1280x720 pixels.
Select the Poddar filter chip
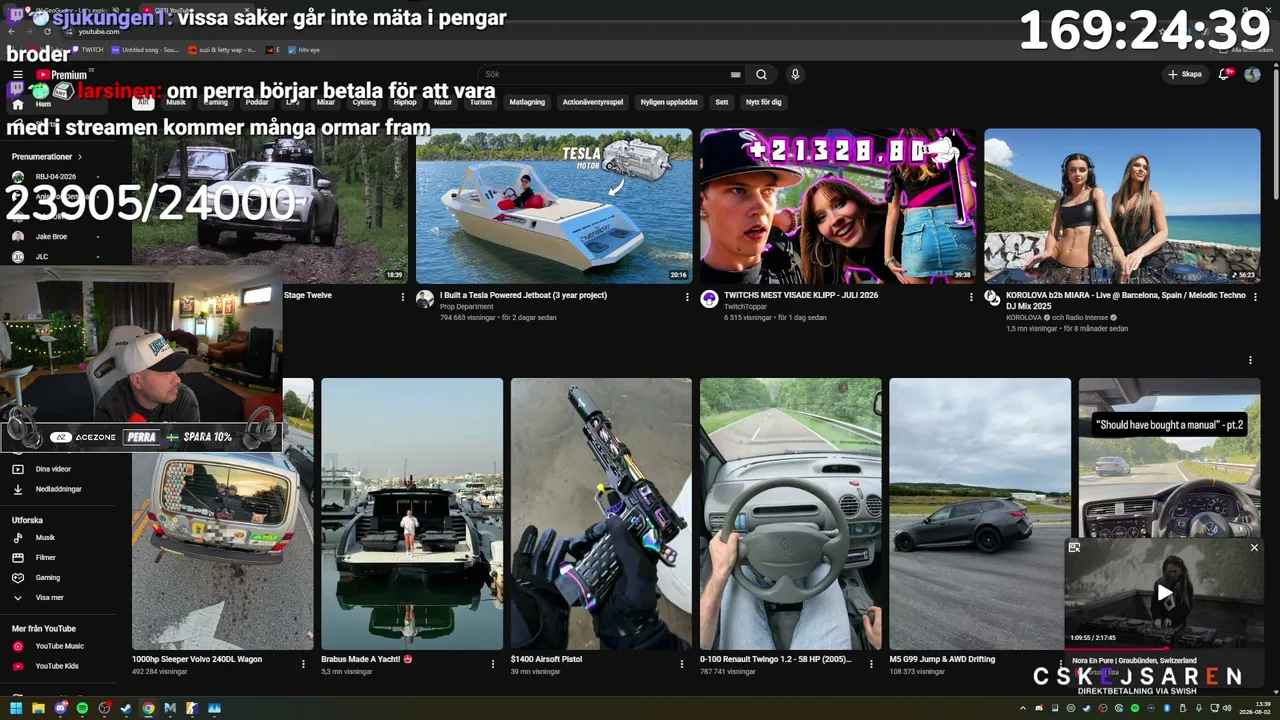(257, 102)
